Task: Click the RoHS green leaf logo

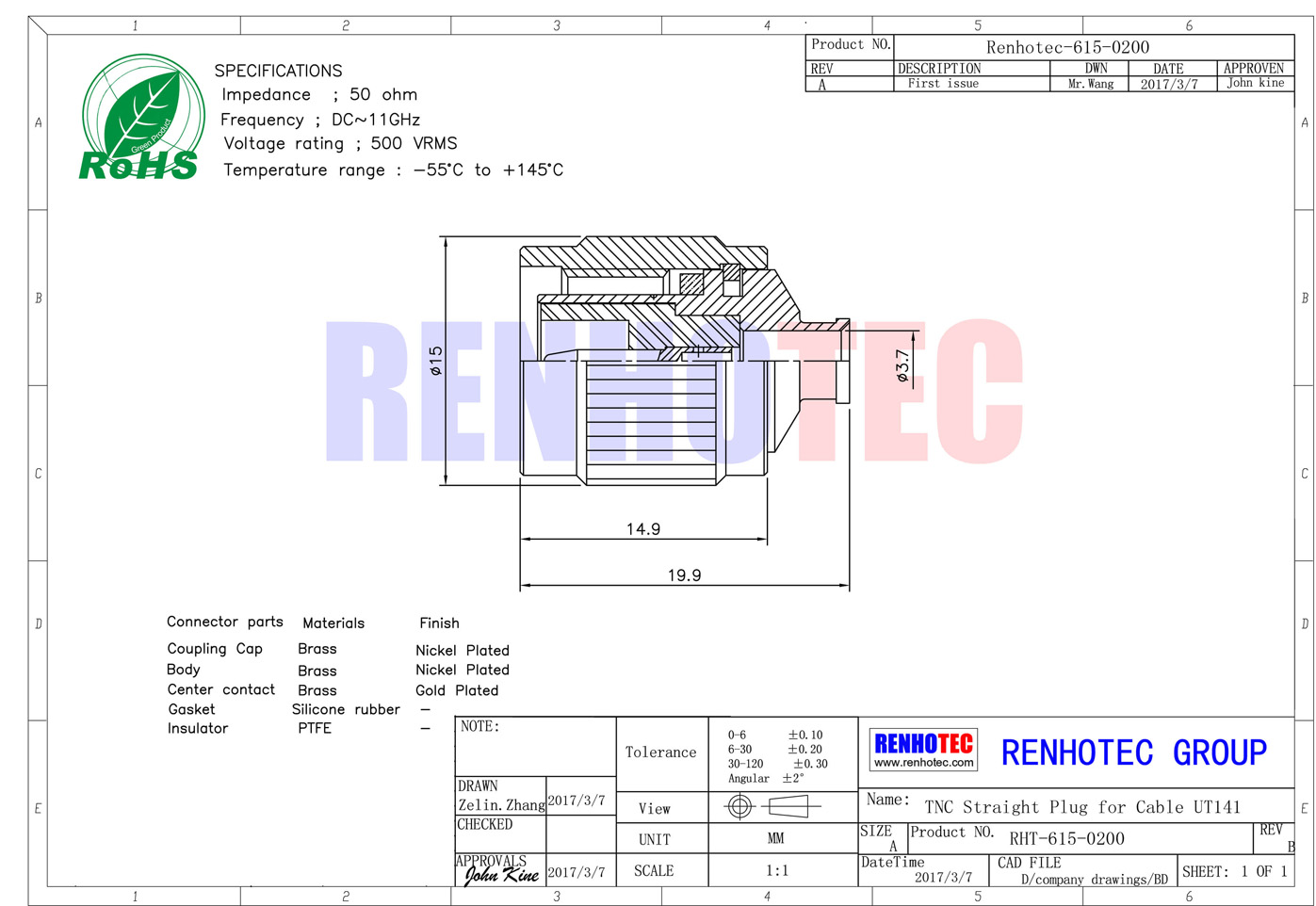Action: click(x=141, y=118)
